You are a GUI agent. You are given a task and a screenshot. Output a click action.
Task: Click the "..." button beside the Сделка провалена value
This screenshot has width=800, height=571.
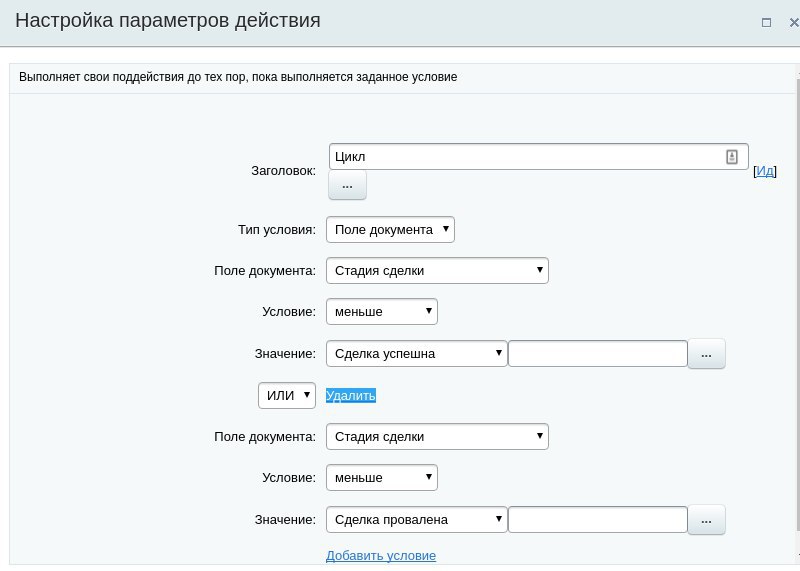coord(706,520)
